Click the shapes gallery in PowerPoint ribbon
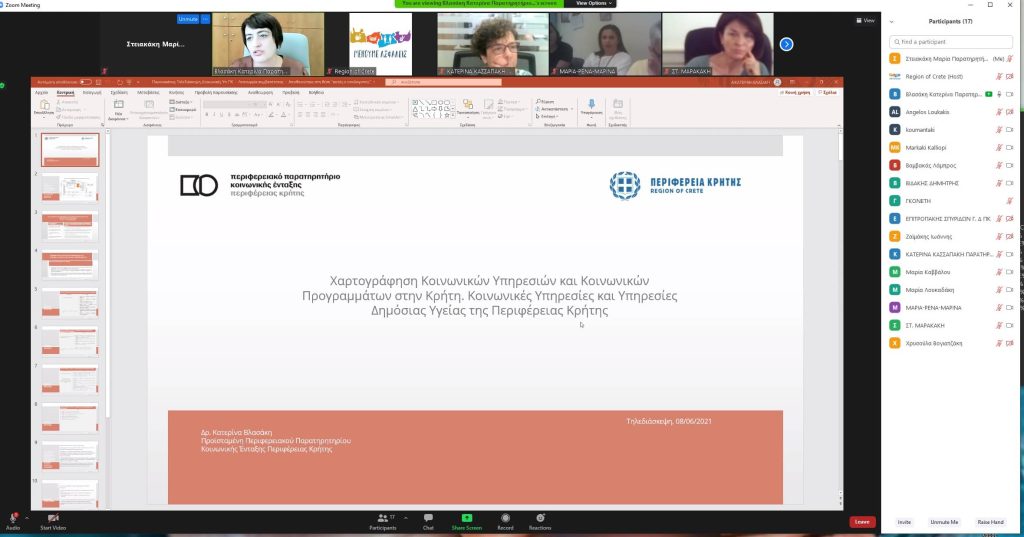 (x=433, y=109)
